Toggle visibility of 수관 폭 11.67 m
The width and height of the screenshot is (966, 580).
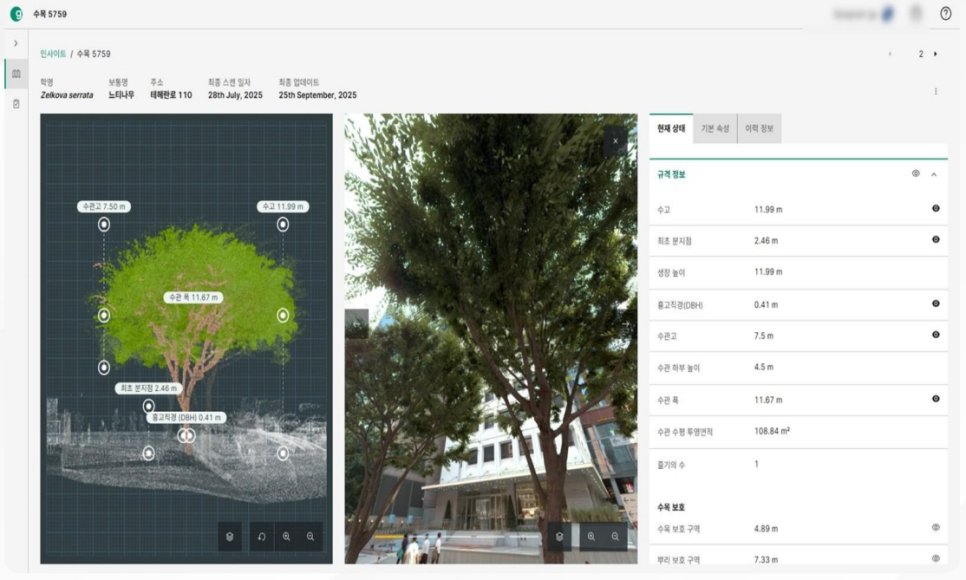(x=936, y=399)
